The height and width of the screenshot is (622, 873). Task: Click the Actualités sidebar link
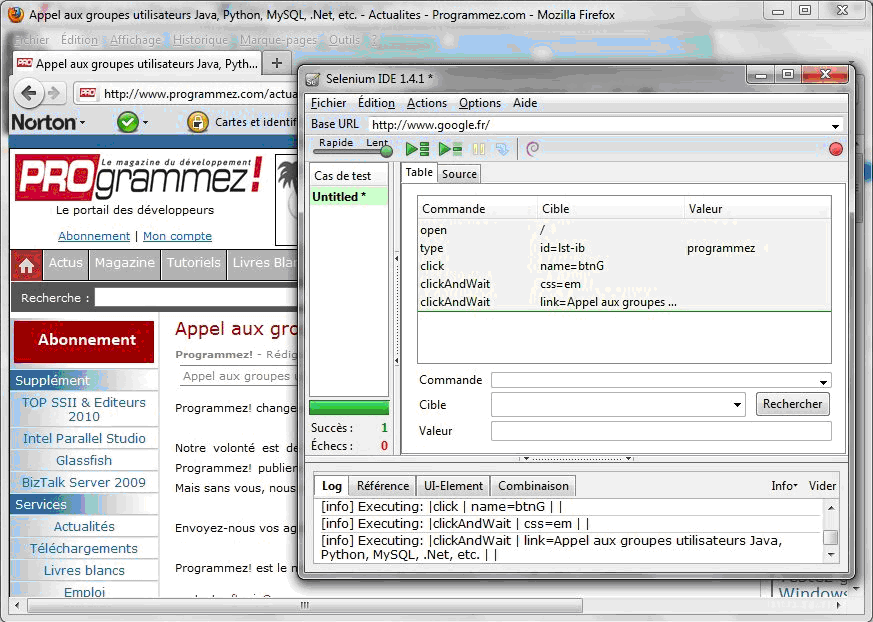pos(84,526)
